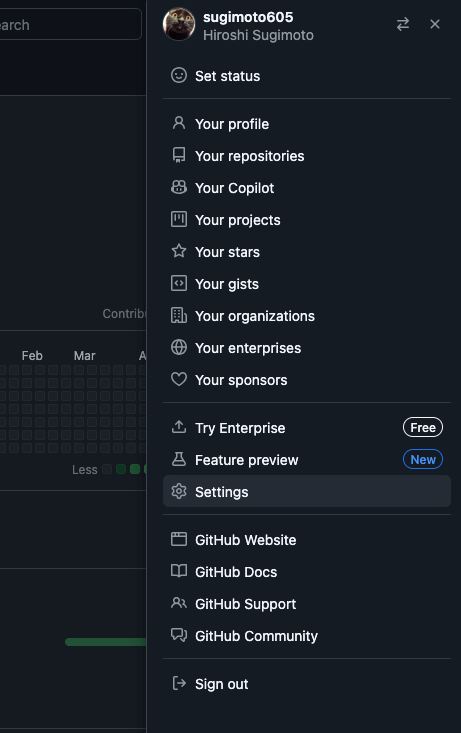Click the discussion icon beside GitHub Community

pos(179,635)
